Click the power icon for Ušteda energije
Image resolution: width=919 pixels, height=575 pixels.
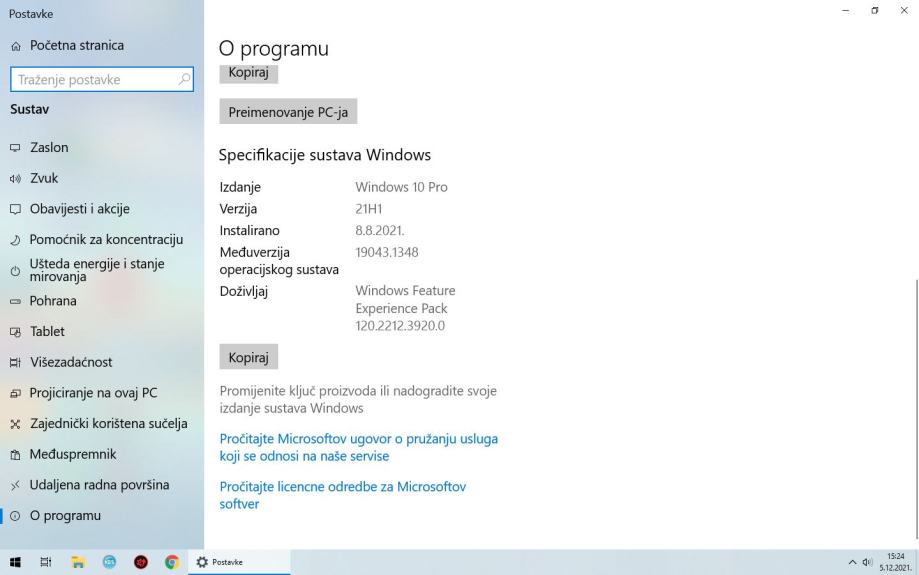[x=15, y=270]
